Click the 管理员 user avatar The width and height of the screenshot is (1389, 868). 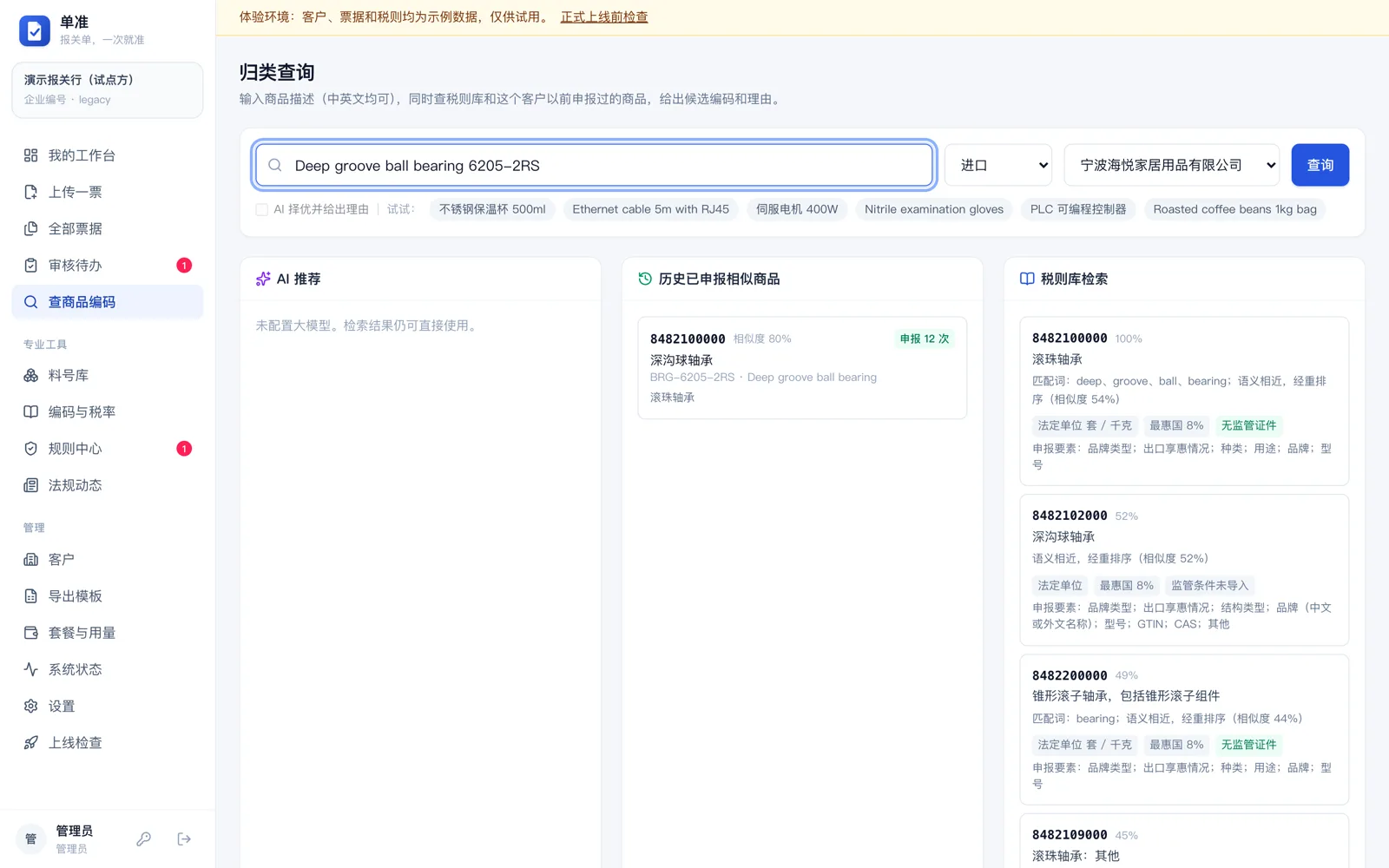click(31, 838)
